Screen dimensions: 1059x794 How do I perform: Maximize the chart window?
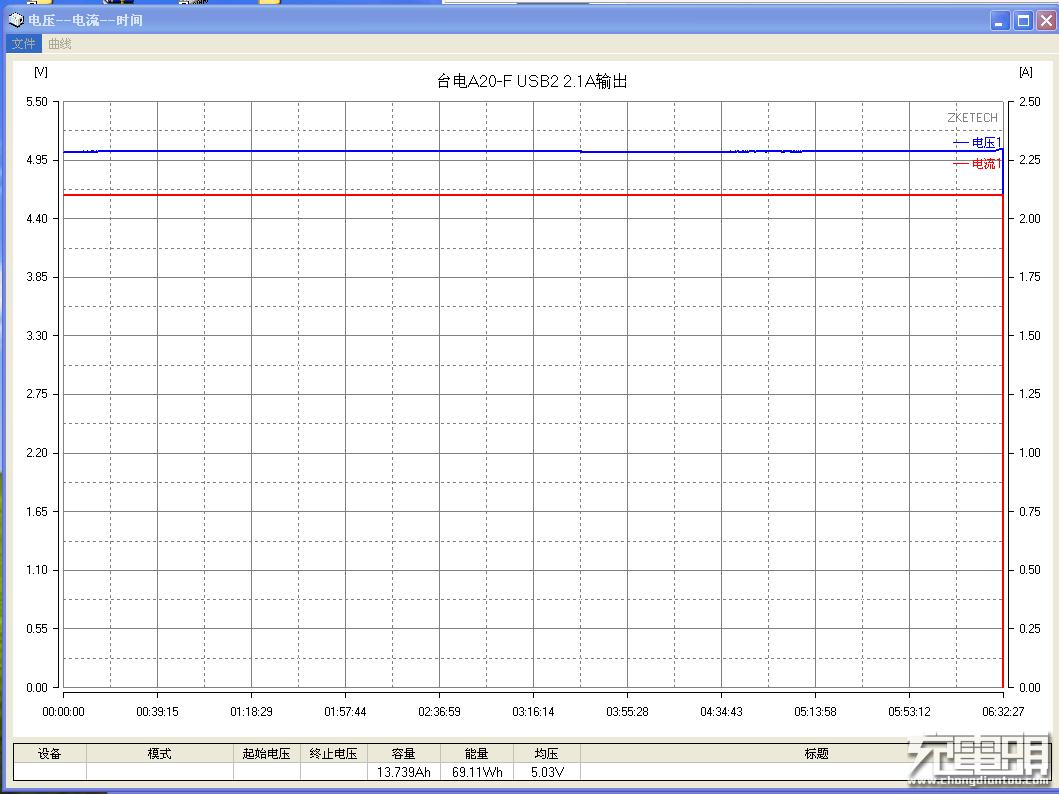pos(1022,19)
